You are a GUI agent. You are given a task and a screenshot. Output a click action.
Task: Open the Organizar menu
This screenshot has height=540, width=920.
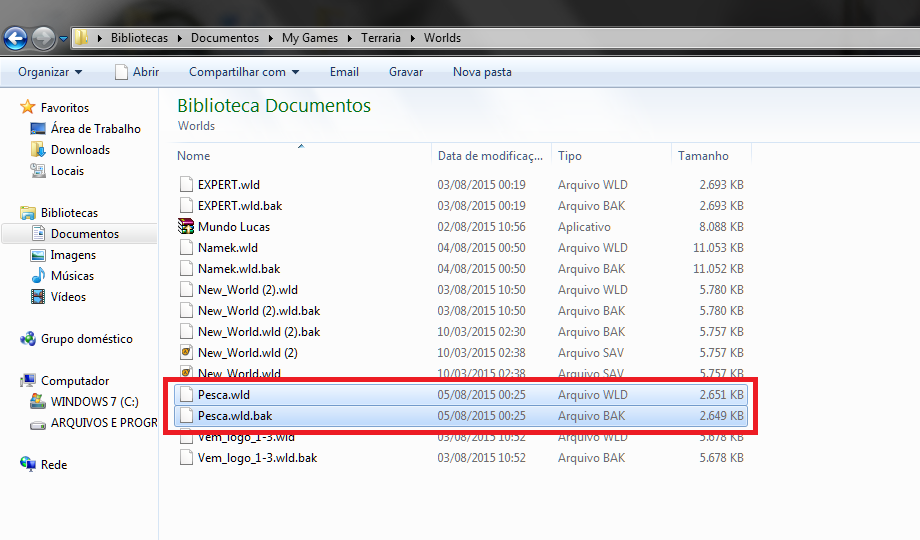tap(50, 72)
